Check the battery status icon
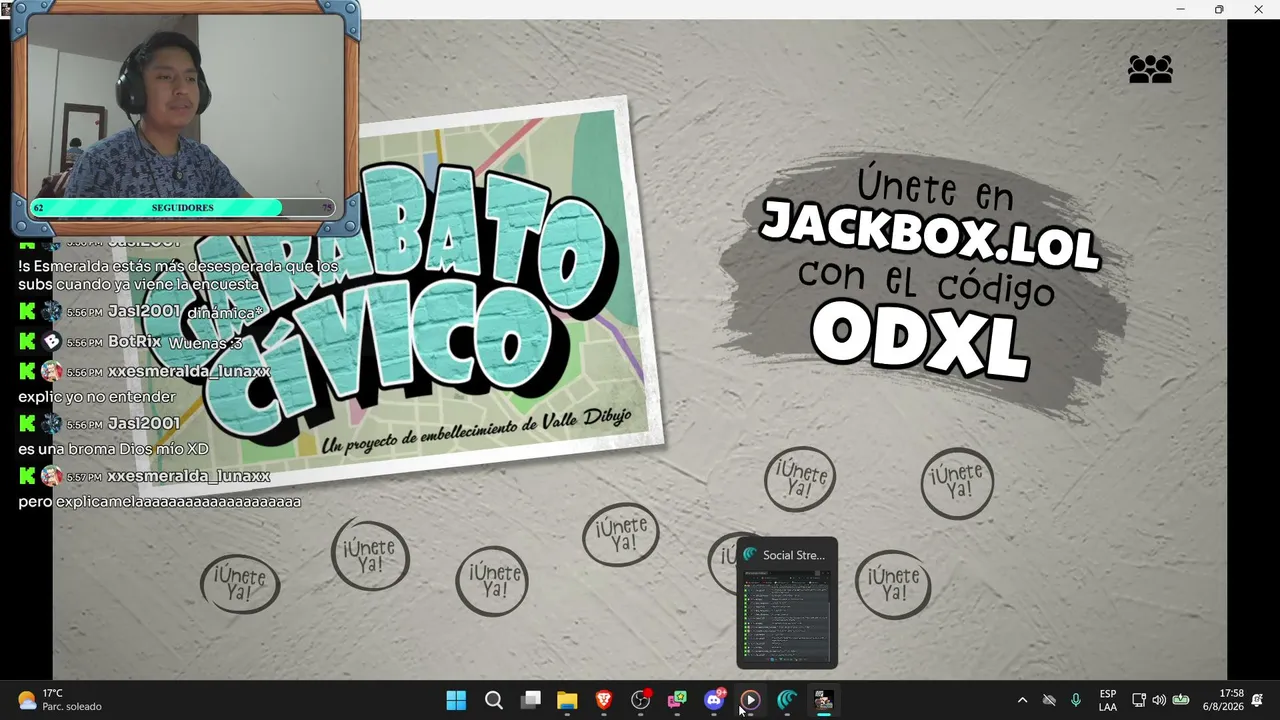 coord(1181,700)
